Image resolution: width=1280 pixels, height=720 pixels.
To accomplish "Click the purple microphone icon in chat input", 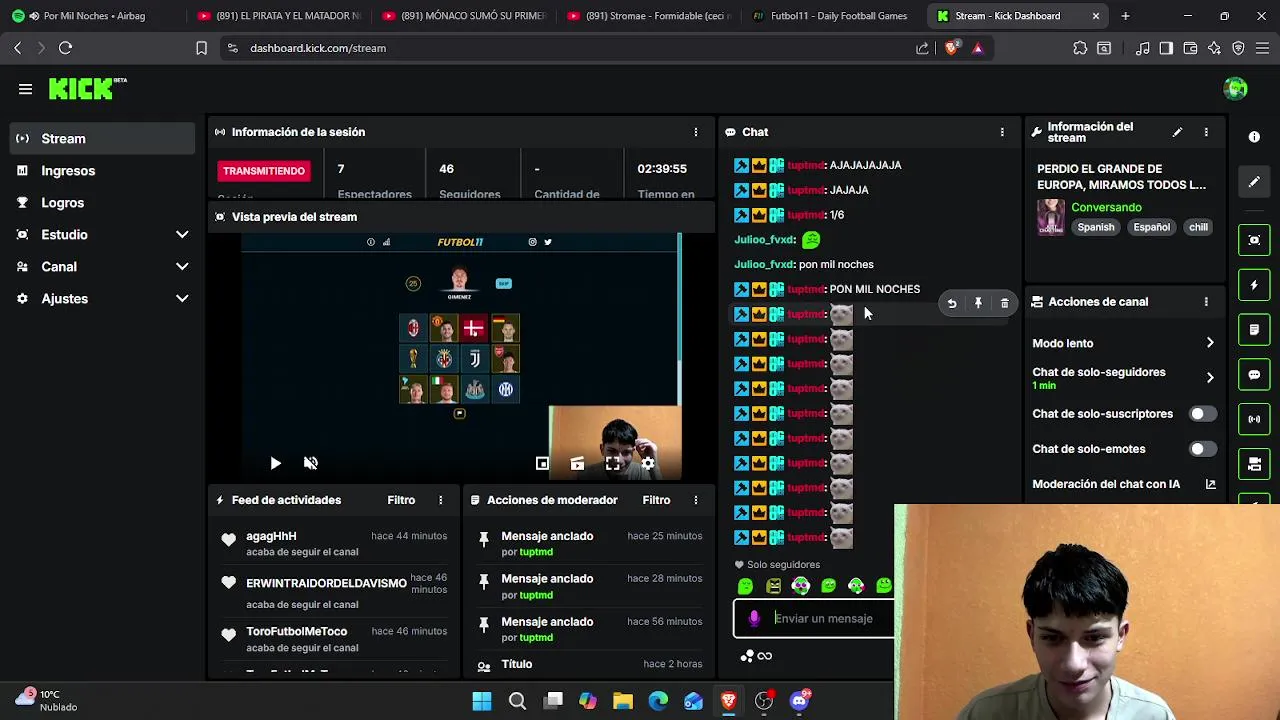I will tap(754, 619).
